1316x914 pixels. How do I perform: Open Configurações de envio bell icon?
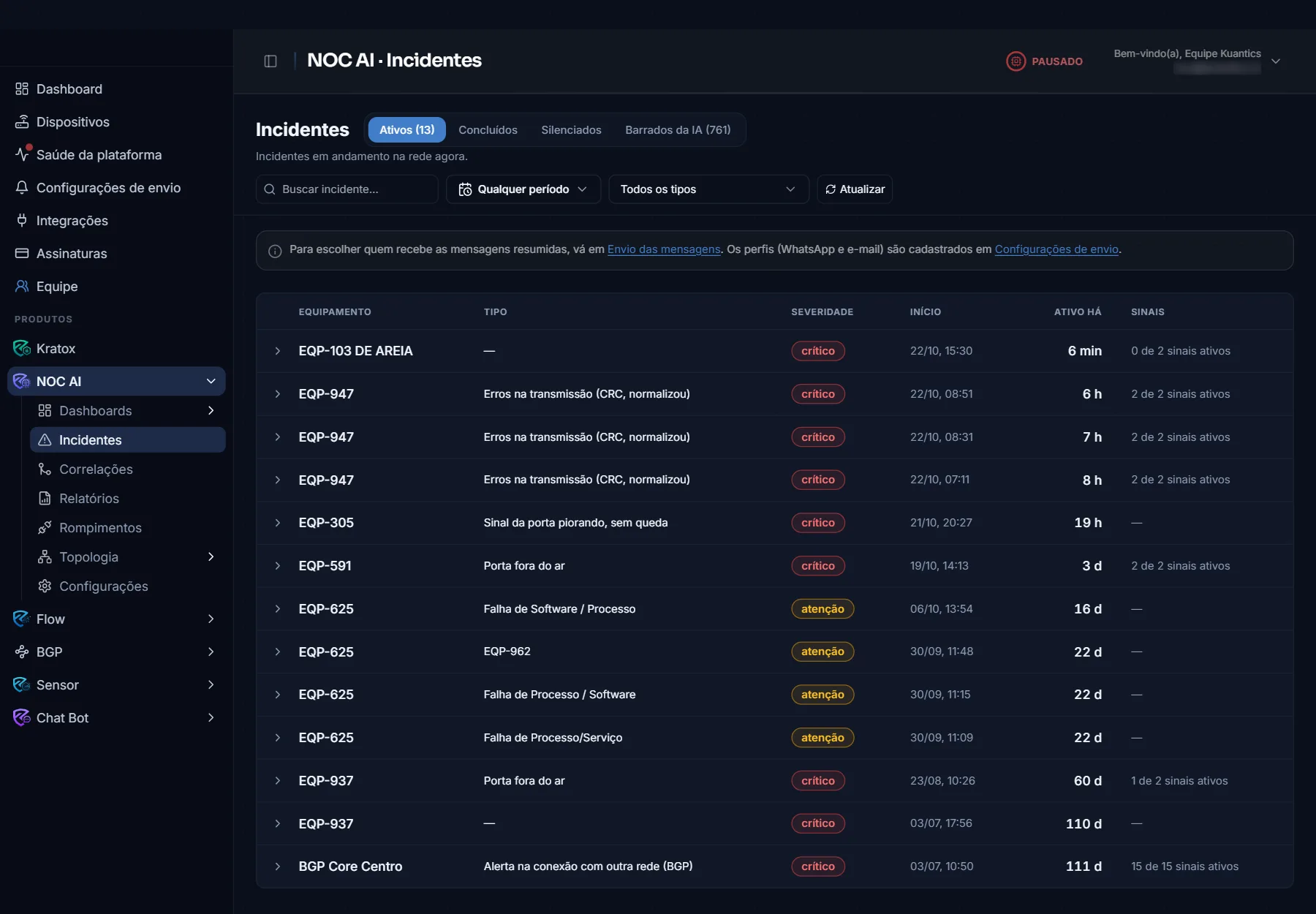(22, 188)
